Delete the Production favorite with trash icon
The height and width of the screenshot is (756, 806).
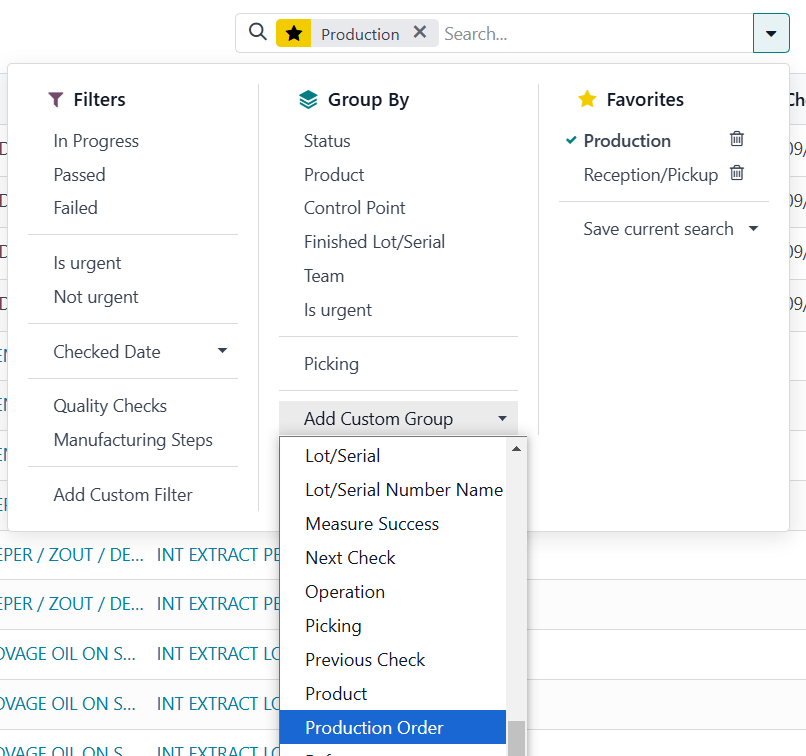pyautogui.click(x=737, y=139)
